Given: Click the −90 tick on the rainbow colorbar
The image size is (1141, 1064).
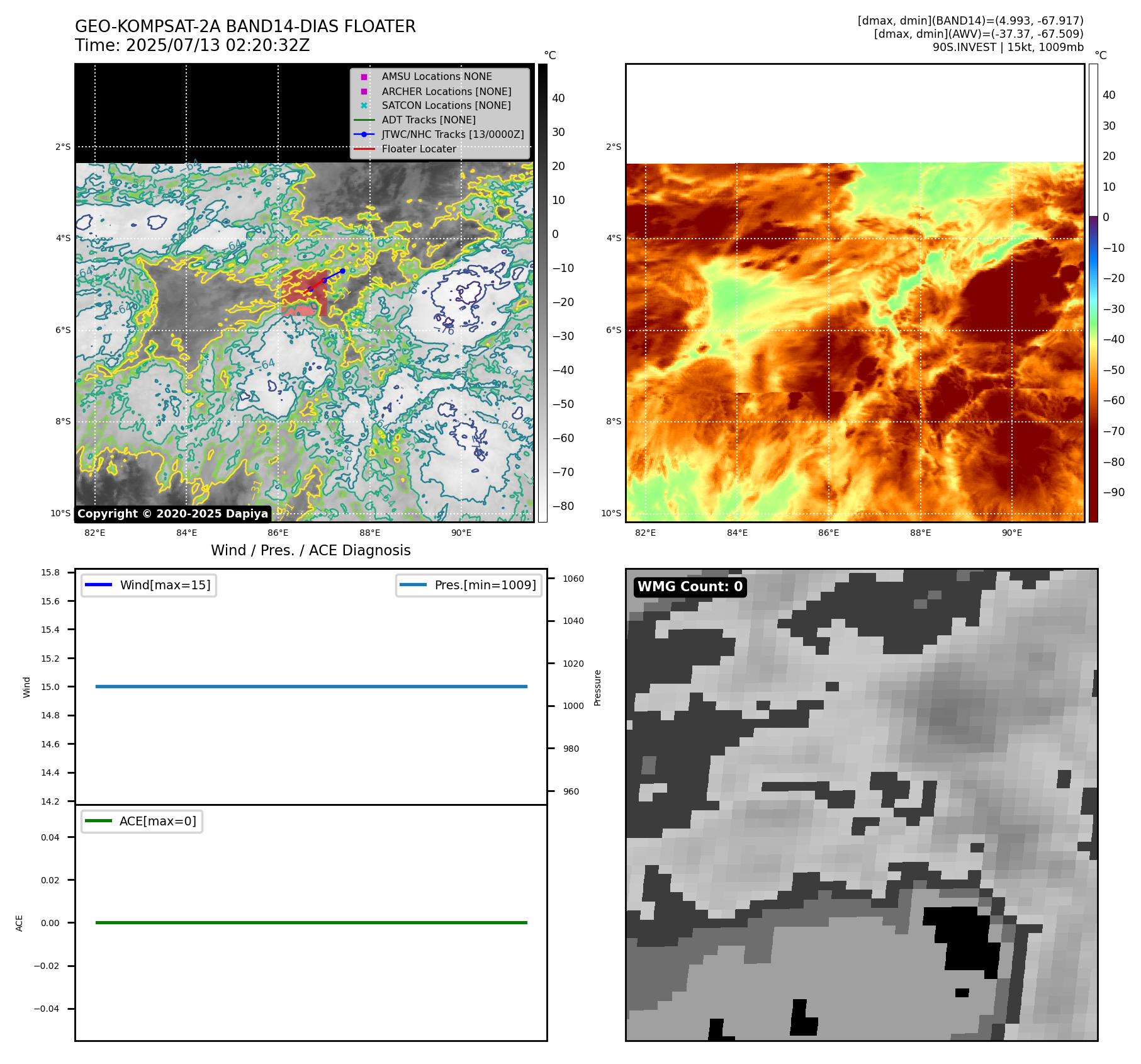Looking at the screenshot, I should 1113,492.
